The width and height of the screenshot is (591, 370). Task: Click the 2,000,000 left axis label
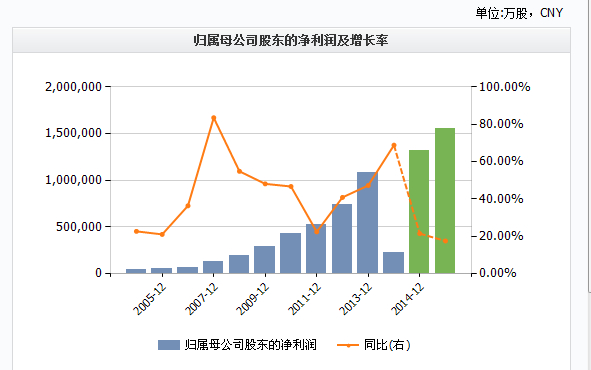tap(73, 87)
